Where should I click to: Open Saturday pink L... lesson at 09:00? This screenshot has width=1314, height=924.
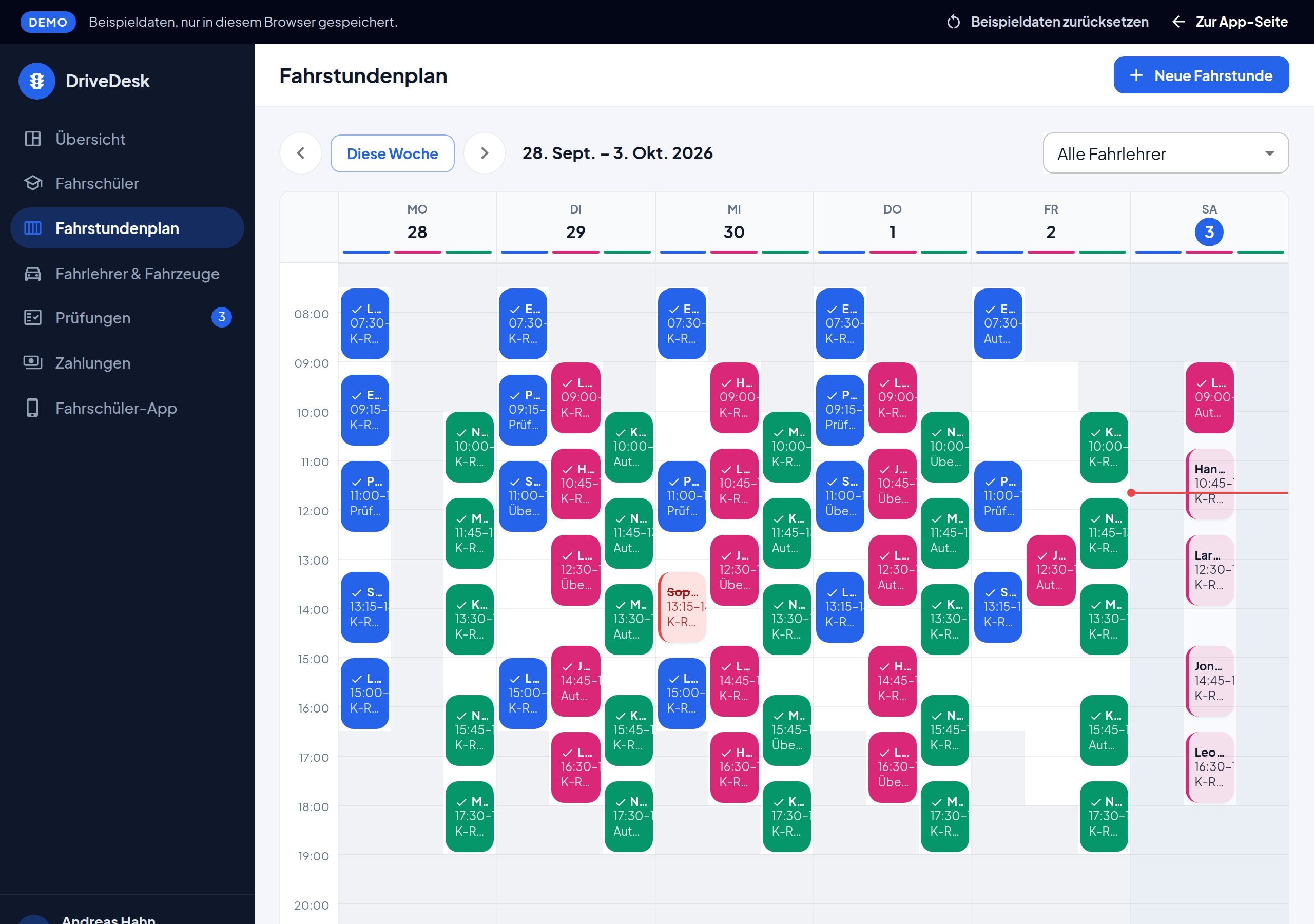1209,398
